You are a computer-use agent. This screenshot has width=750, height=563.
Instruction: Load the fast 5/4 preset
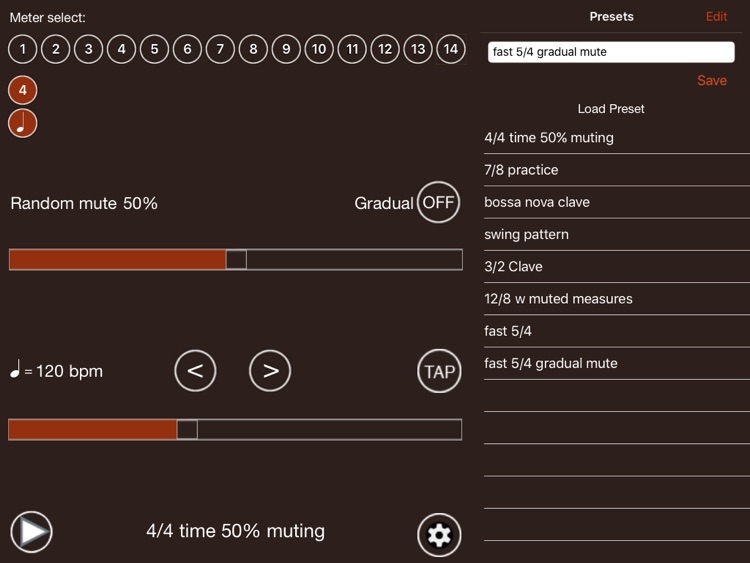[x=617, y=331]
